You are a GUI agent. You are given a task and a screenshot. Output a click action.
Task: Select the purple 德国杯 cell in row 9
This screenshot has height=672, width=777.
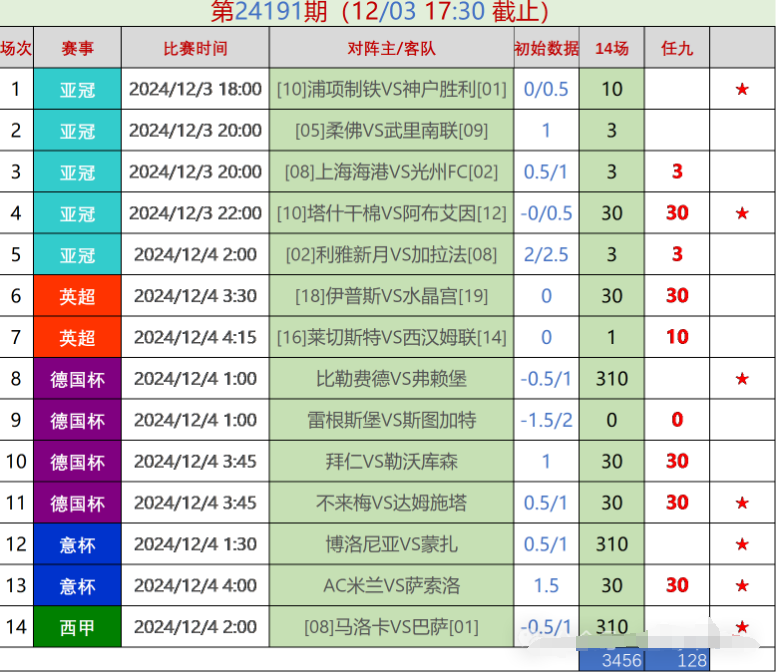point(77,421)
